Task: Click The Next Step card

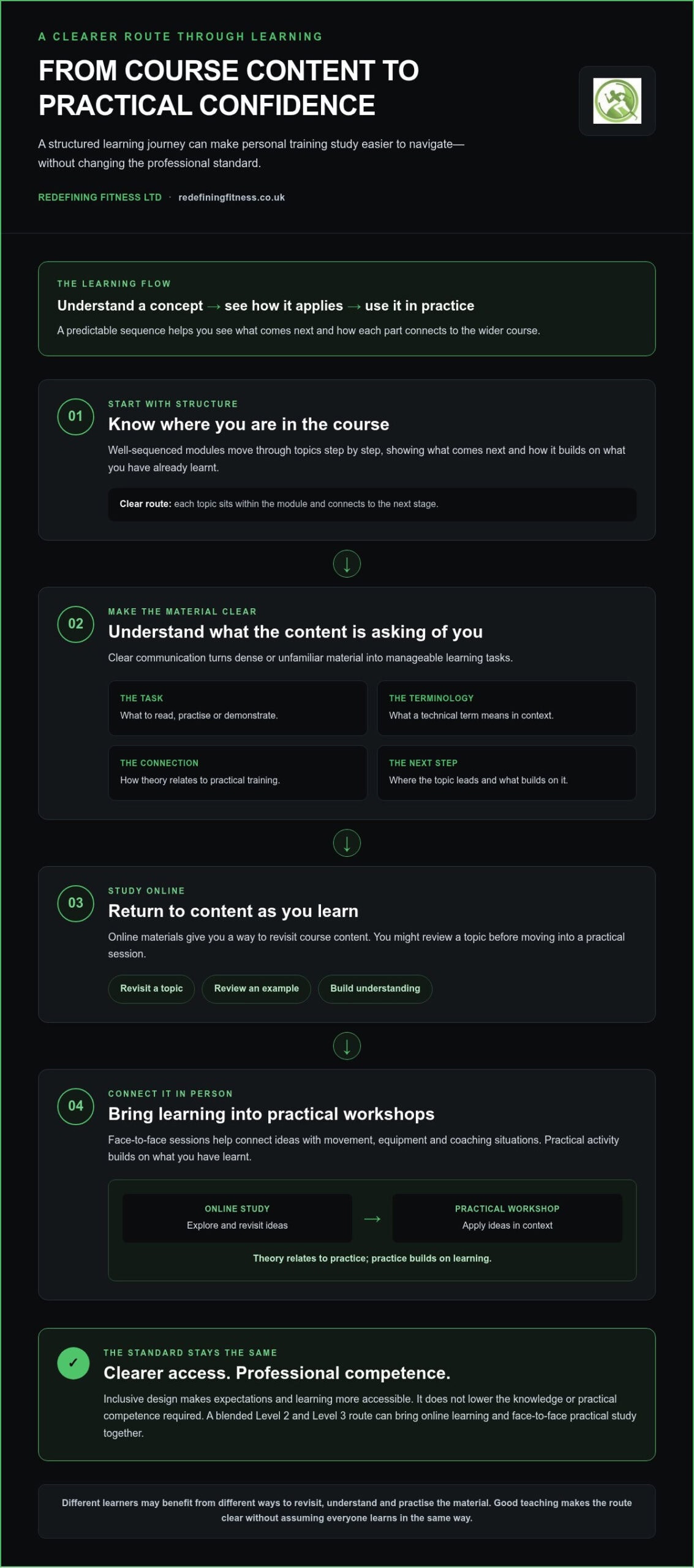Action: point(507,773)
